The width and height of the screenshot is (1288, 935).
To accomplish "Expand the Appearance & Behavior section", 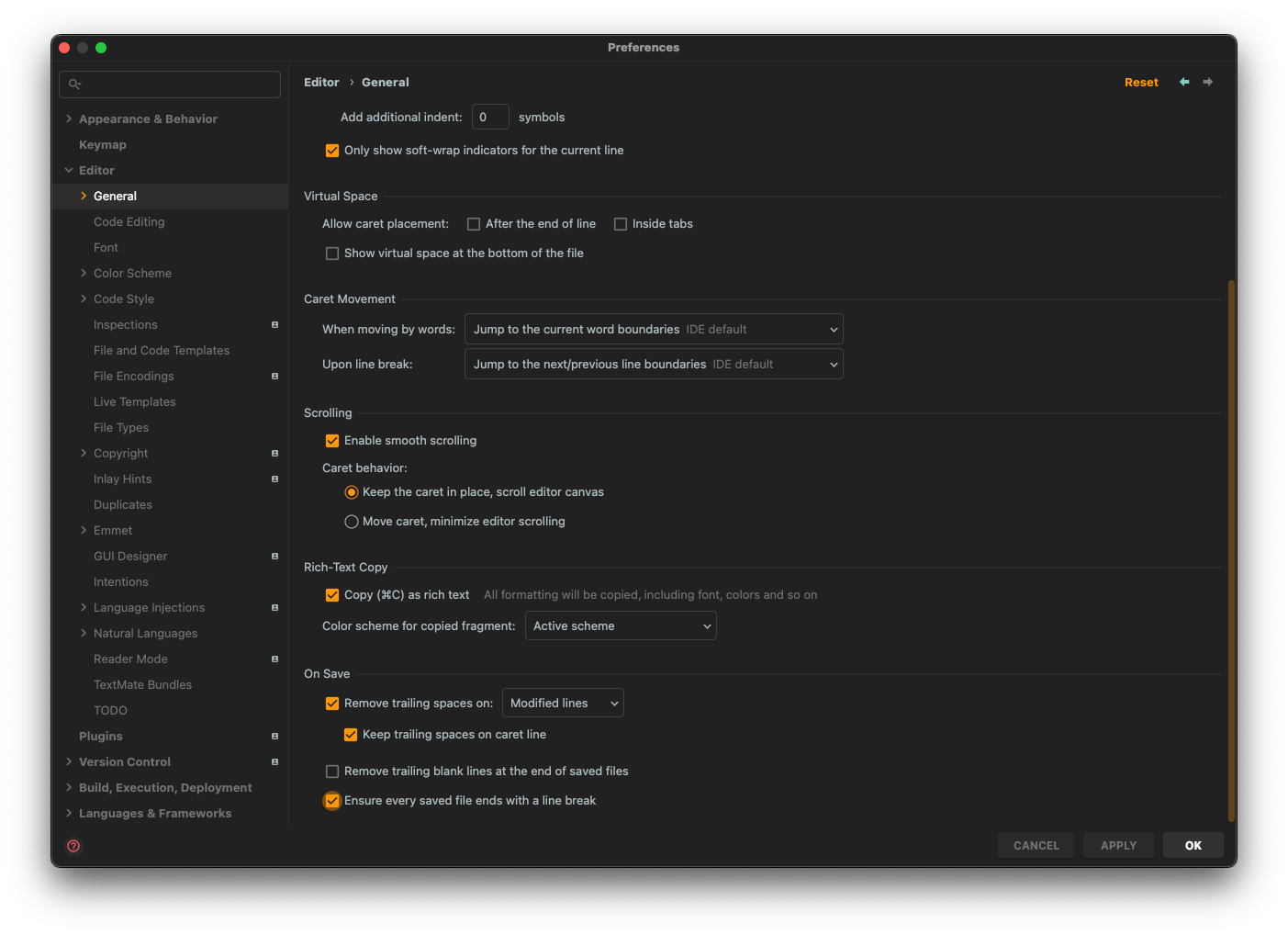I will pos(69,118).
